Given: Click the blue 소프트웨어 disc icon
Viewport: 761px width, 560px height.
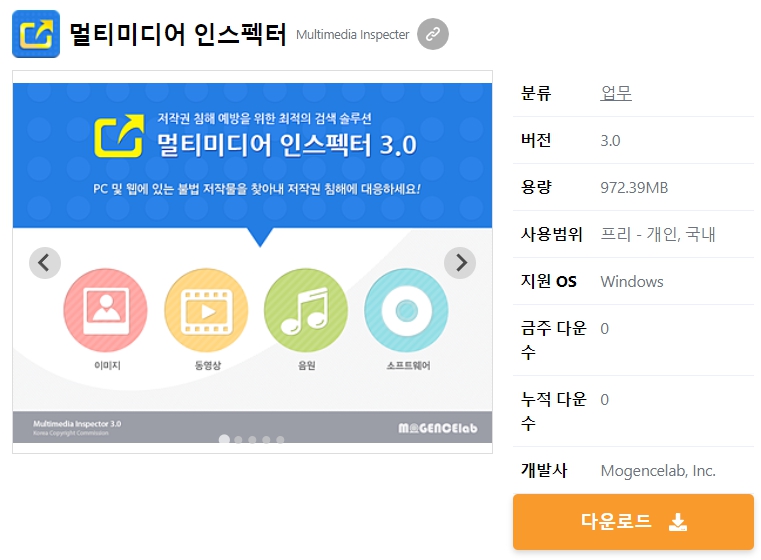Looking at the screenshot, I should click(x=406, y=310).
